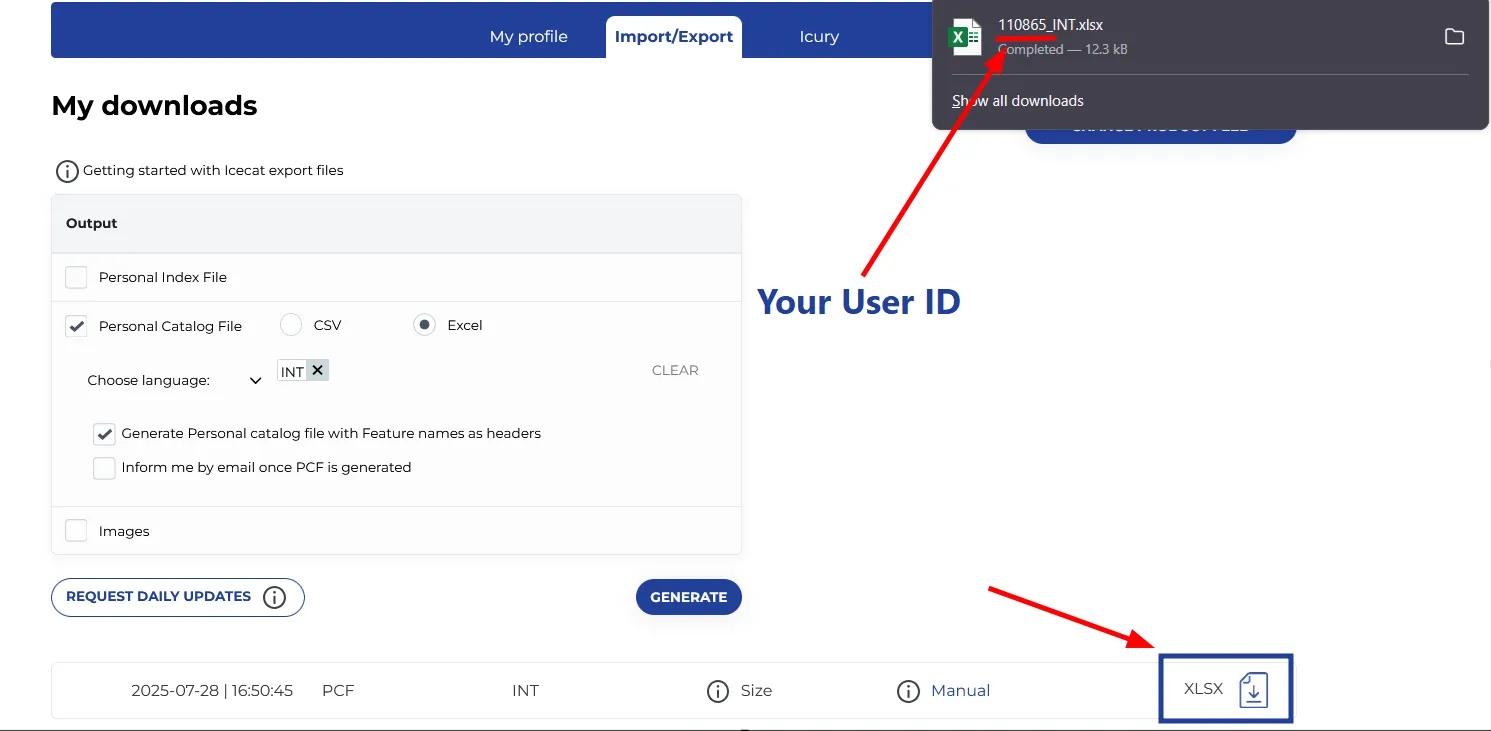Viewport: 1491px width, 731px height.
Task: Uncheck the Personal Catalog File checkbox
Action: click(76, 326)
